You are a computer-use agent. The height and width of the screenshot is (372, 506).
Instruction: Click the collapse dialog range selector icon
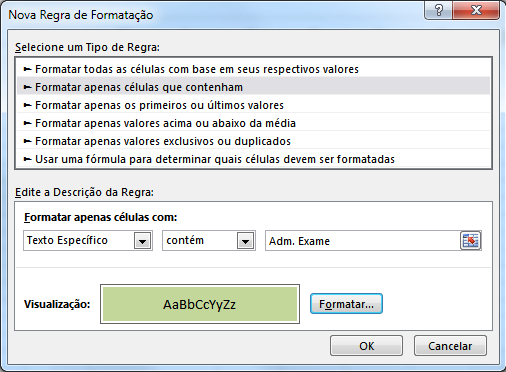[x=471, y=240]
